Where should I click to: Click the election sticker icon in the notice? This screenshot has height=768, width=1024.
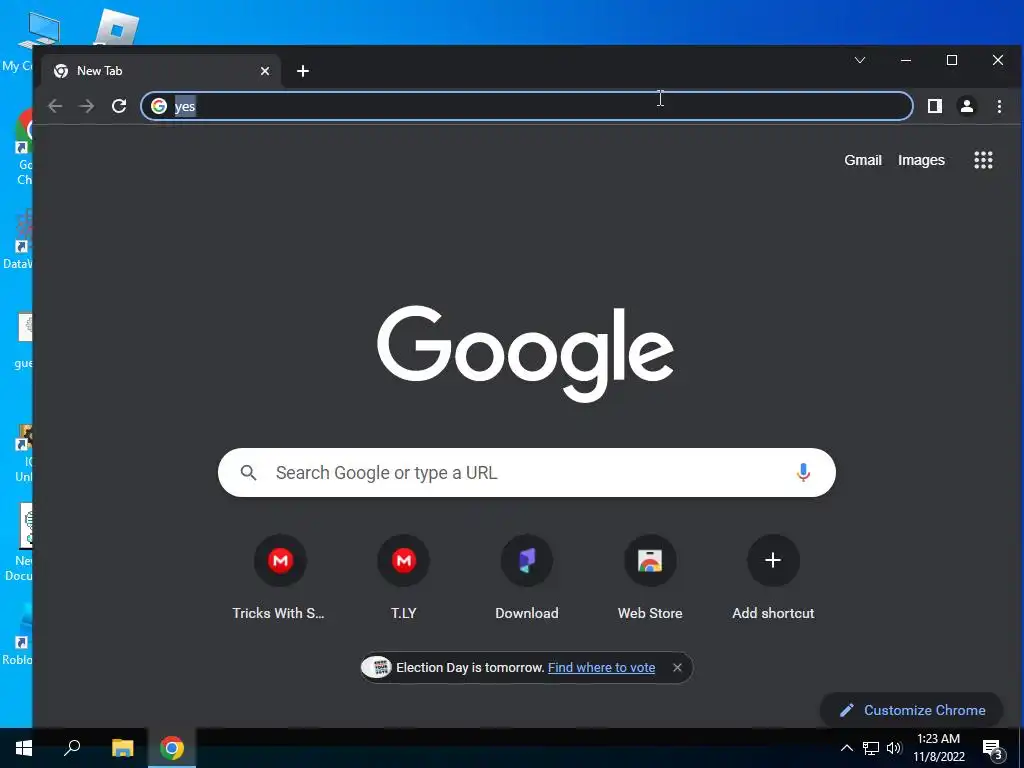pyautogui.click(x=377, y=667)
